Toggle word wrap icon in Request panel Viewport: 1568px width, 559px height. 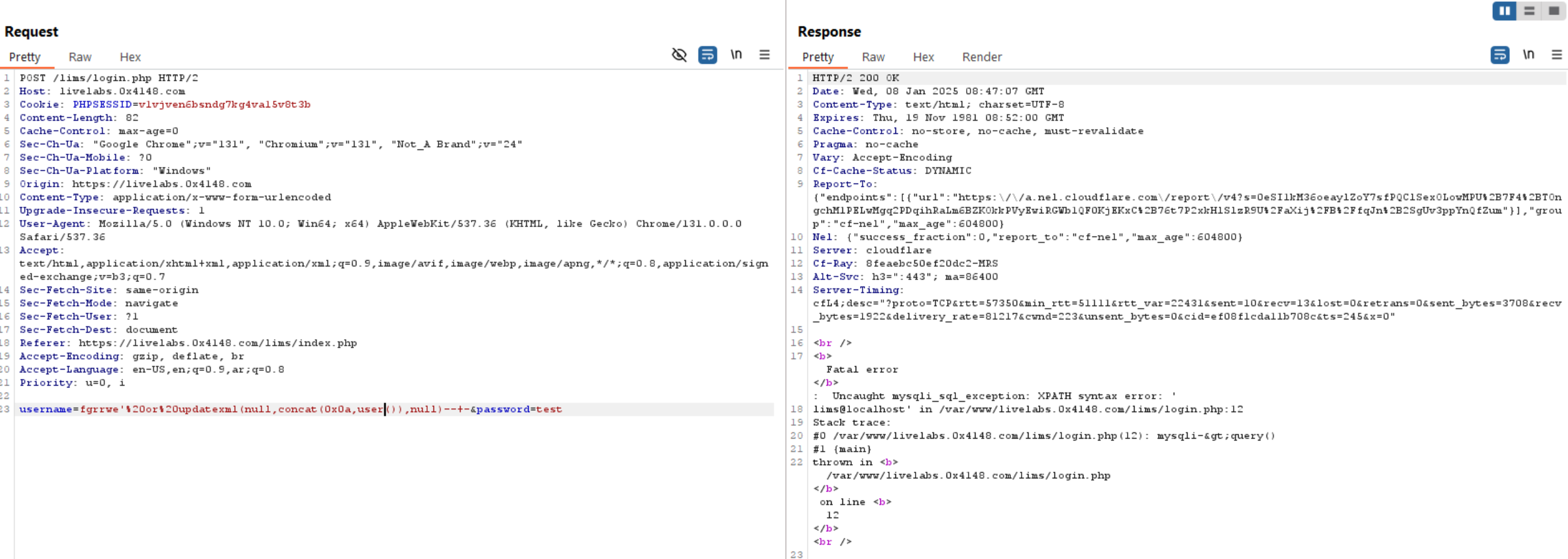click(707, 55)
